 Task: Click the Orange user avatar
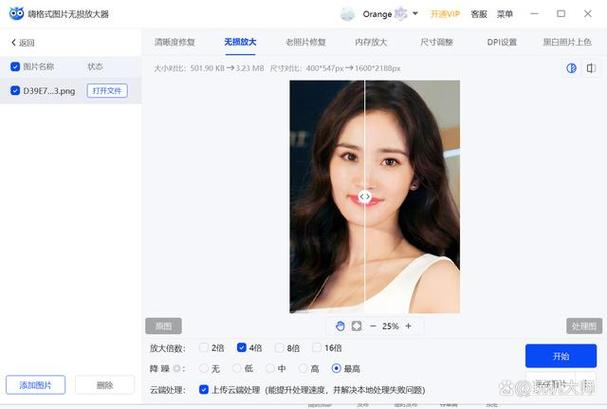click(x=347, y=14)
